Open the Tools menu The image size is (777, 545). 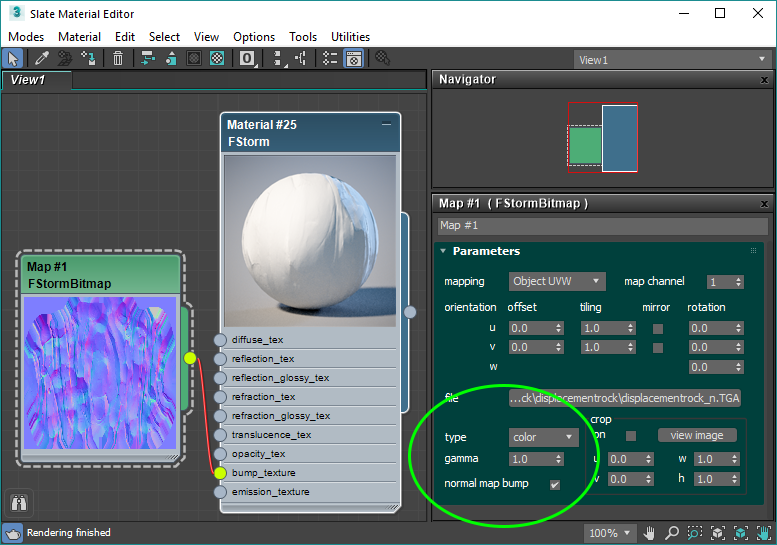coord(303,37)
